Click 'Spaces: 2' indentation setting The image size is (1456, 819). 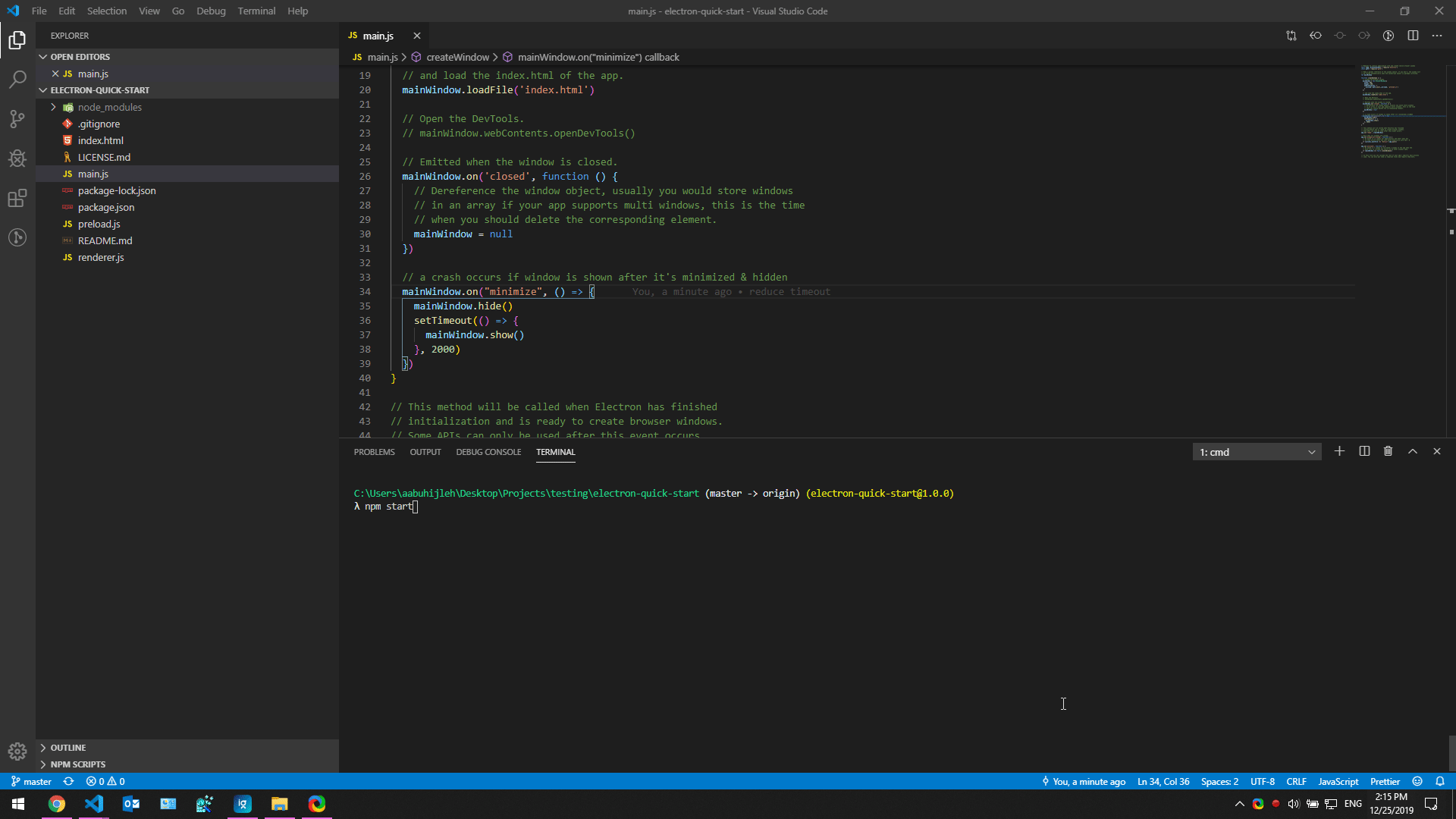point(1219,781)
